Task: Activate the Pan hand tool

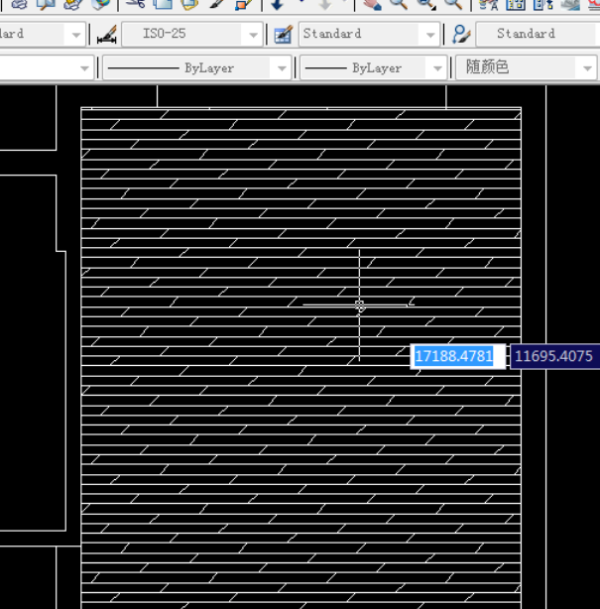Action: [373, 4]
